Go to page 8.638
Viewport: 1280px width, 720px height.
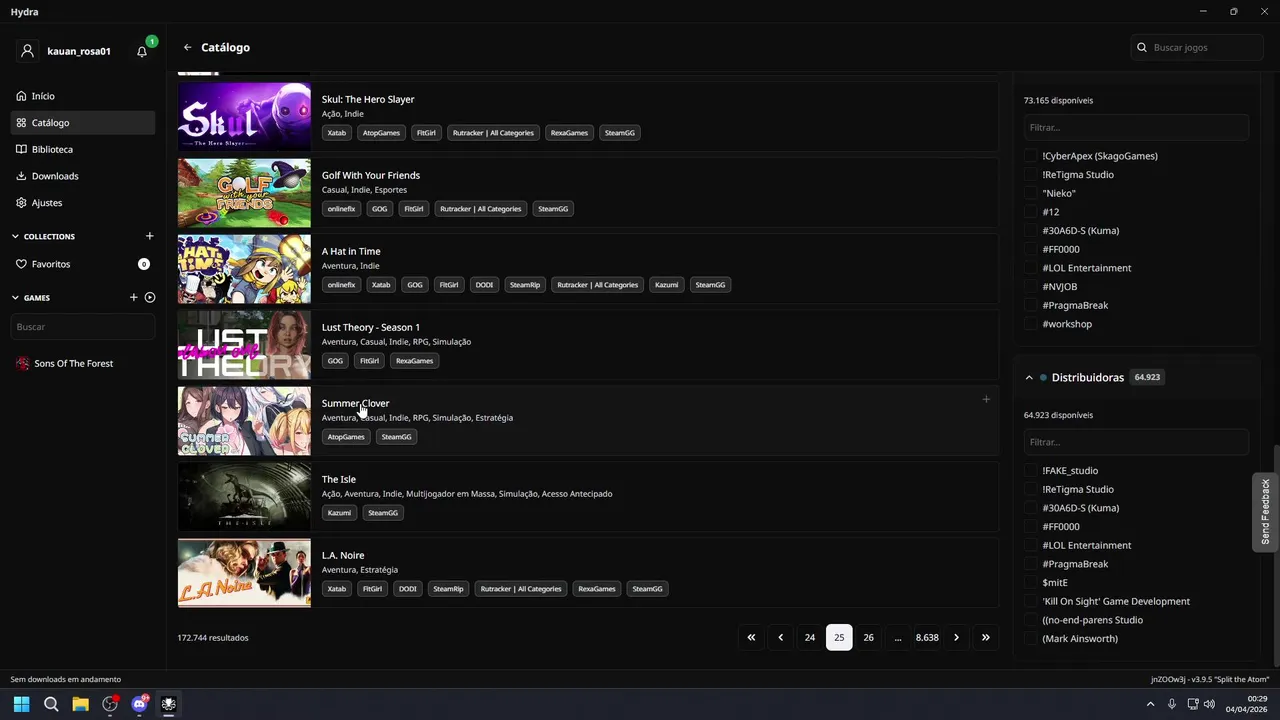coord(927,637)
